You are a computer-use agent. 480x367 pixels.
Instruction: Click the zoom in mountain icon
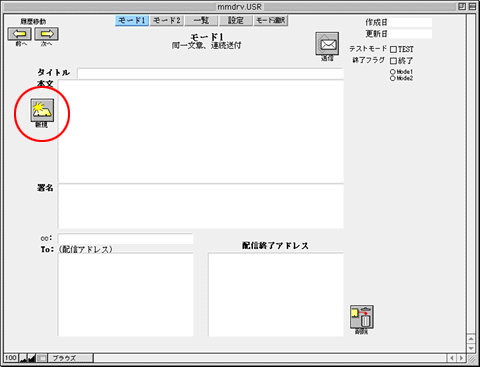32,358
